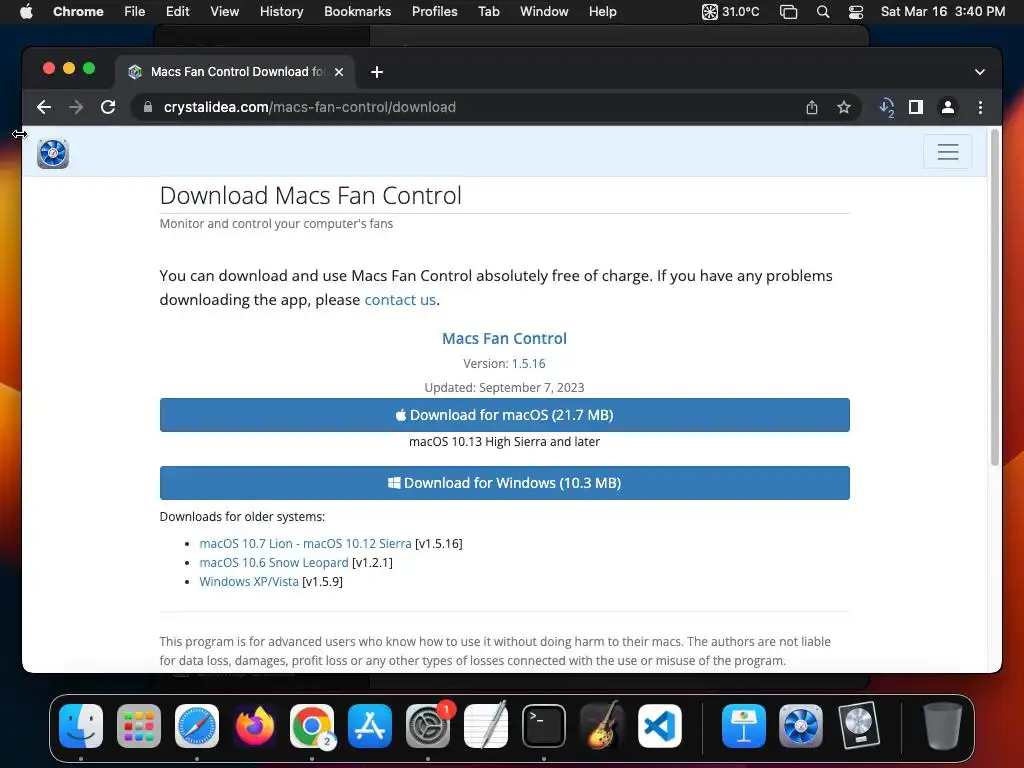The height and width of the screenshot is (768, 1024).
Task: Toggle Chrome side panel
Action: pyautogui.click(x=916, y=107)
